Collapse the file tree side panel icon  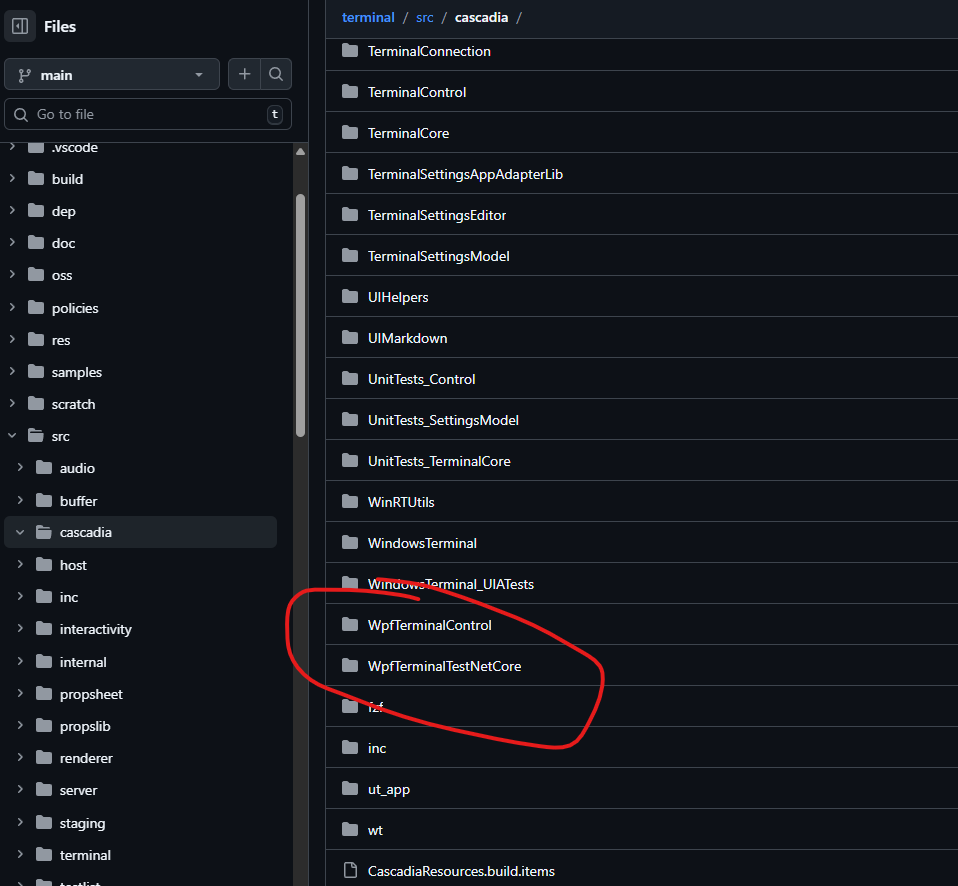coord(20,27)
